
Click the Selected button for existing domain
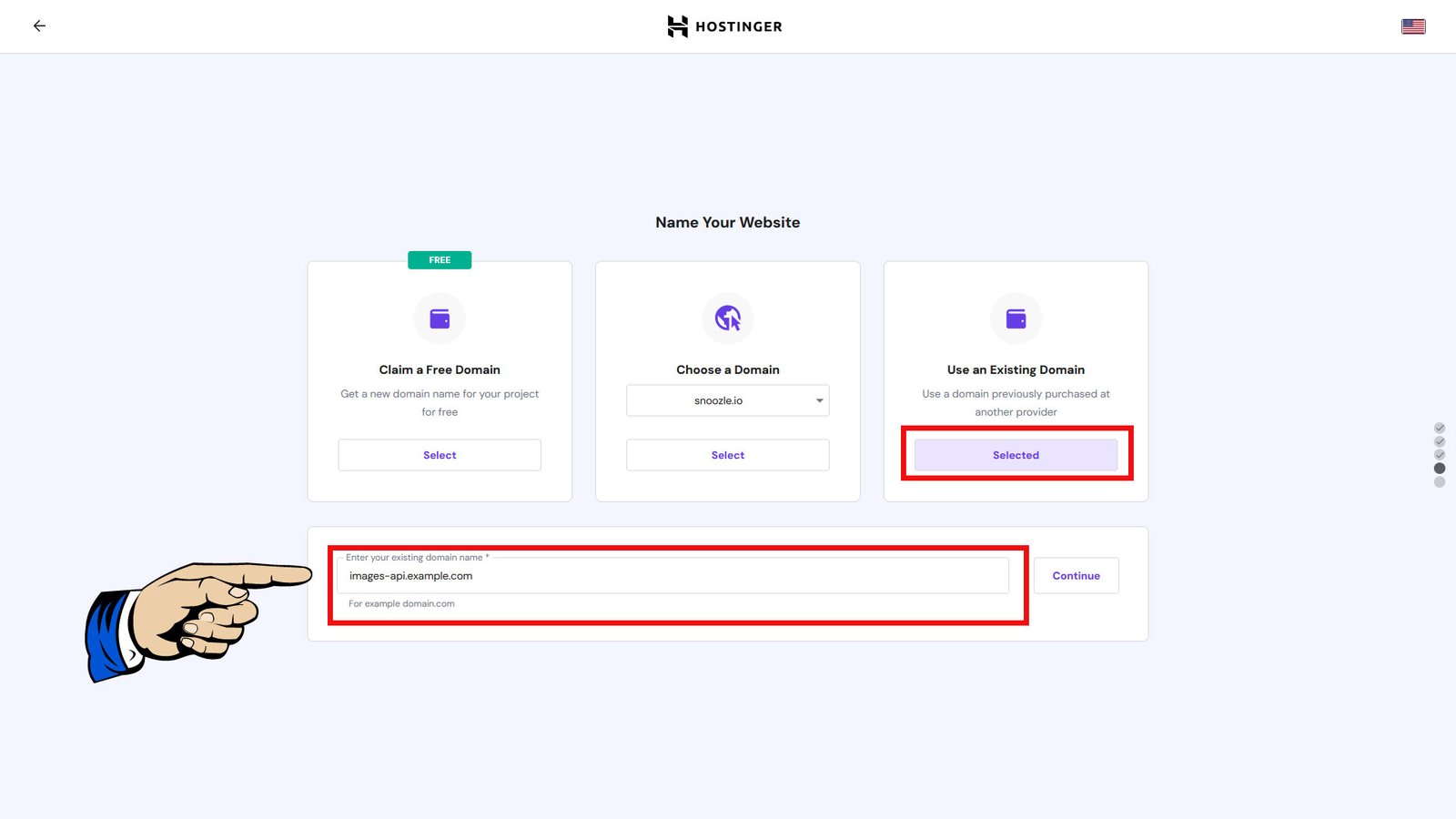pyautogui.click(x=1016, y=455)
